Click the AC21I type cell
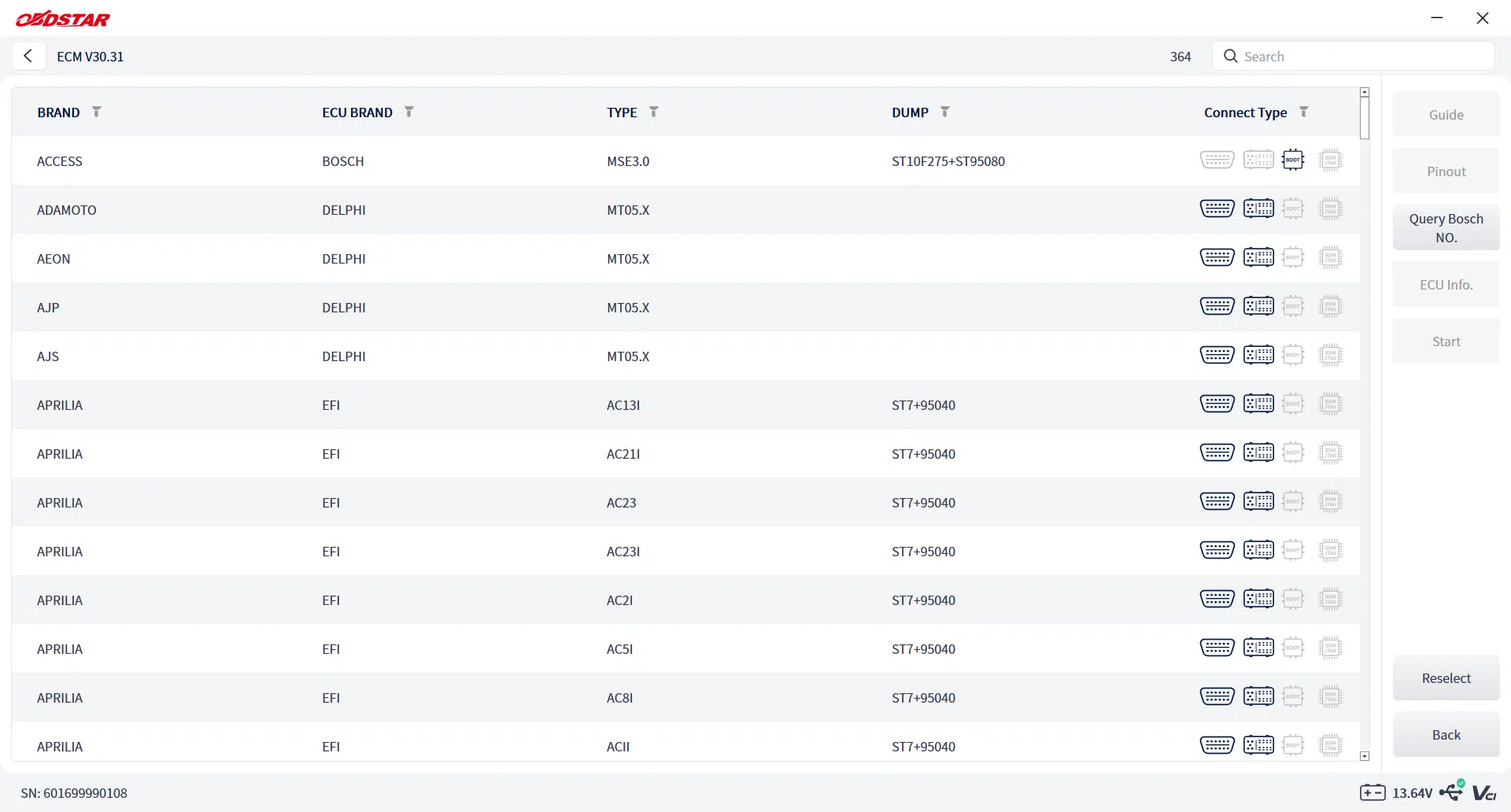 [x=623, y=454]
